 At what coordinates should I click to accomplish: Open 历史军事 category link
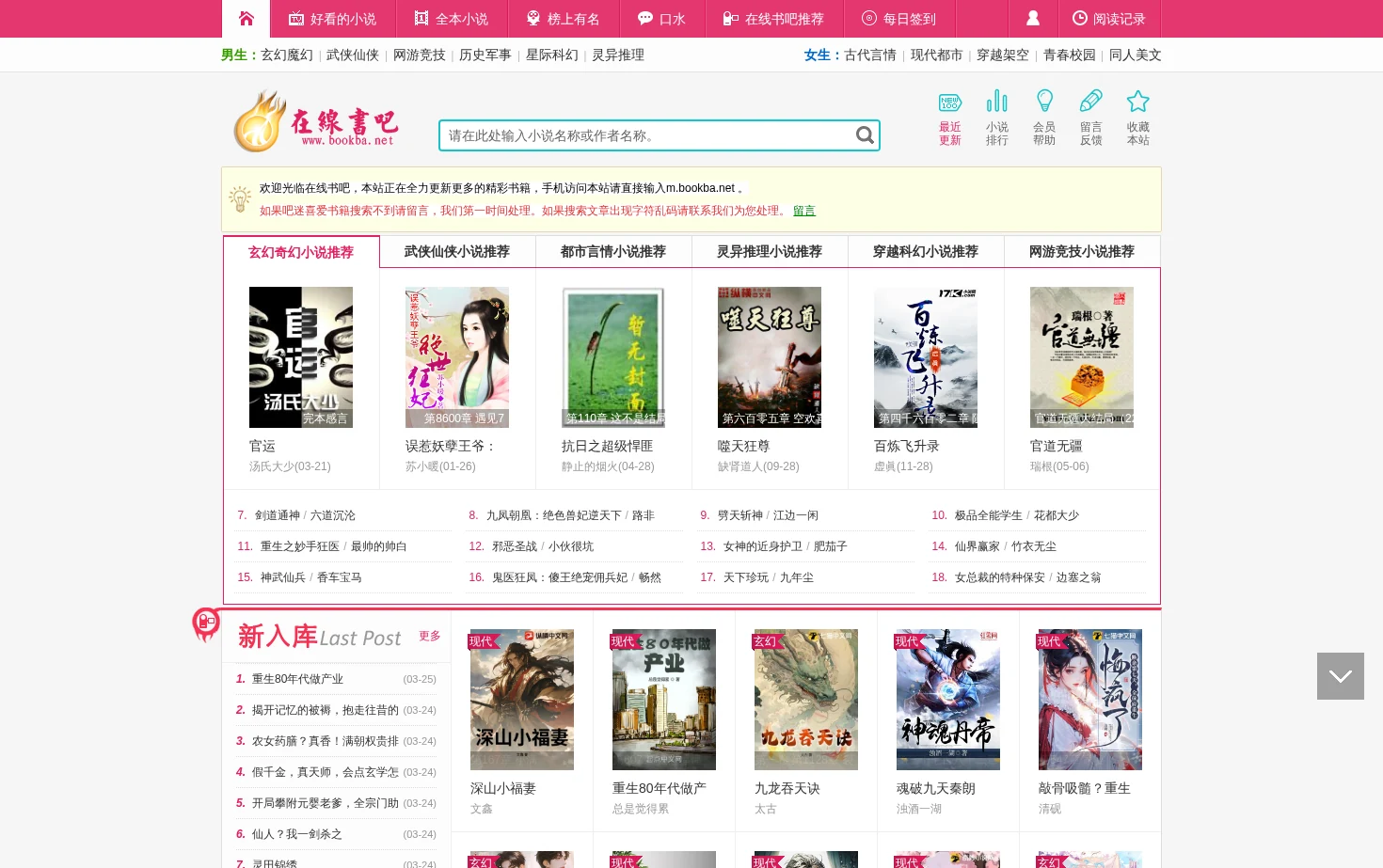pos(485,55)
